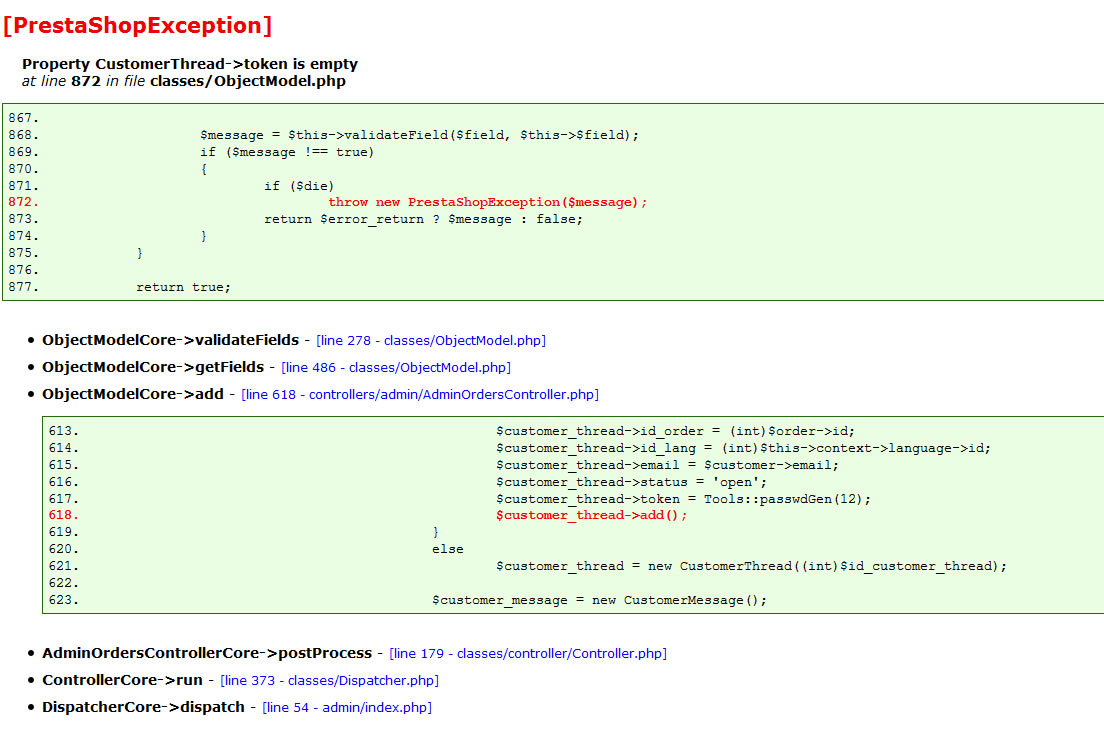The height and width of the screenshot is (744, 1104).
Task: Click code line 616 status 'open'
Action: pos(632,482)
